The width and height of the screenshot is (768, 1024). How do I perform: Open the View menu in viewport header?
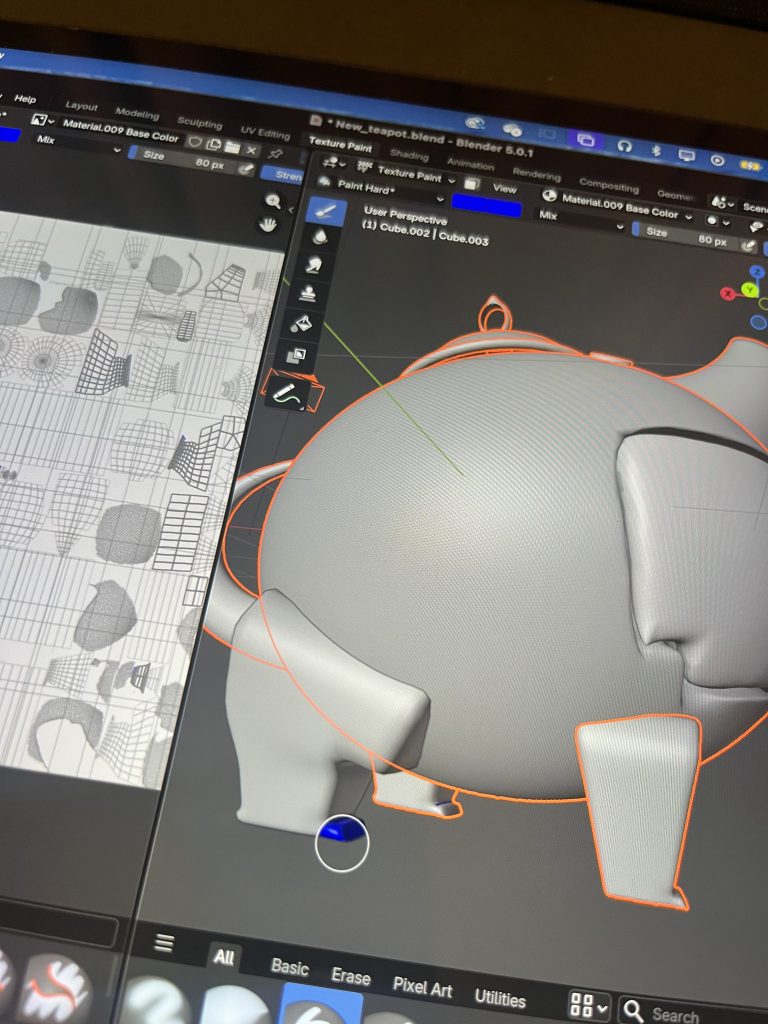pos(505,188)
